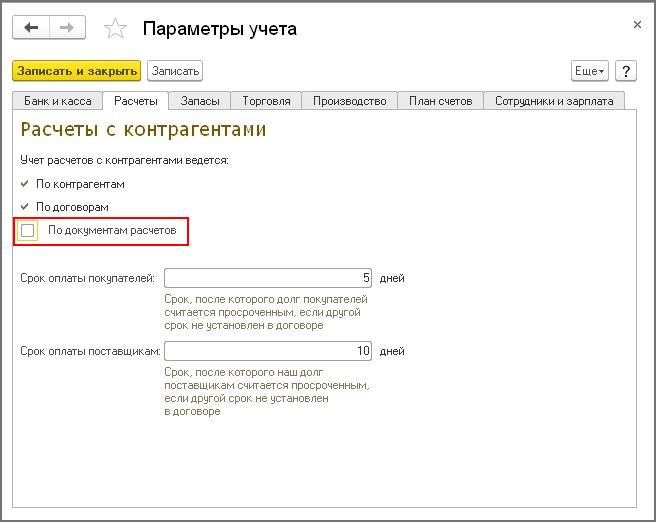
Task: Enable the По документам расчетов checkbox
Action: coord(28,231)
